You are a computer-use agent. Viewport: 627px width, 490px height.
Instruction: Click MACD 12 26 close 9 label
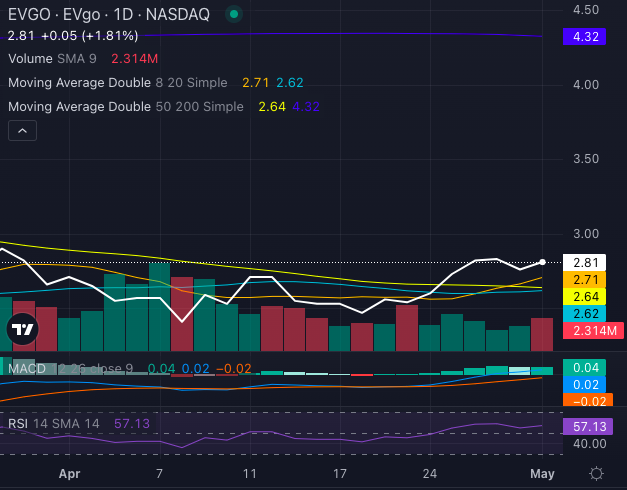(x=70, y=368)
